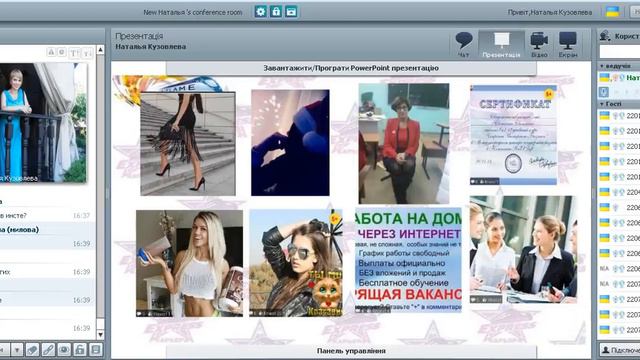This screenshot has height=360, width=640.
Task: Open the dark blue silhouette photo
Action: [x=290, y=143]
